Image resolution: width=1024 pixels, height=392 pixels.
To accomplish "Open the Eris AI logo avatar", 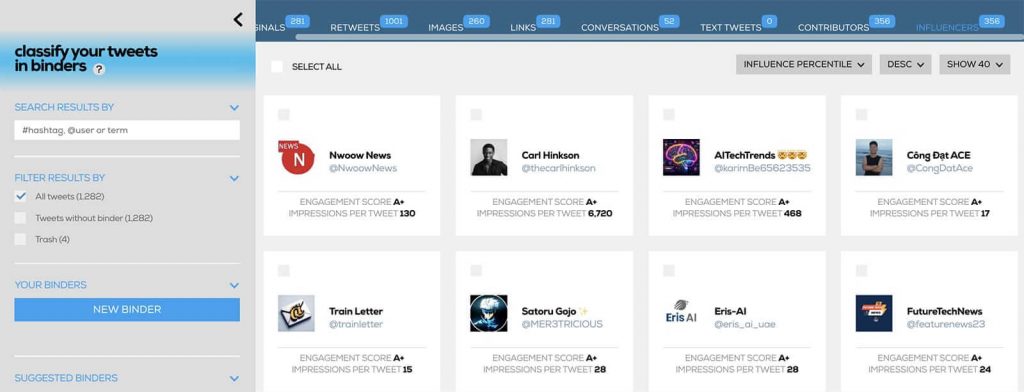I will click(681, 313).
